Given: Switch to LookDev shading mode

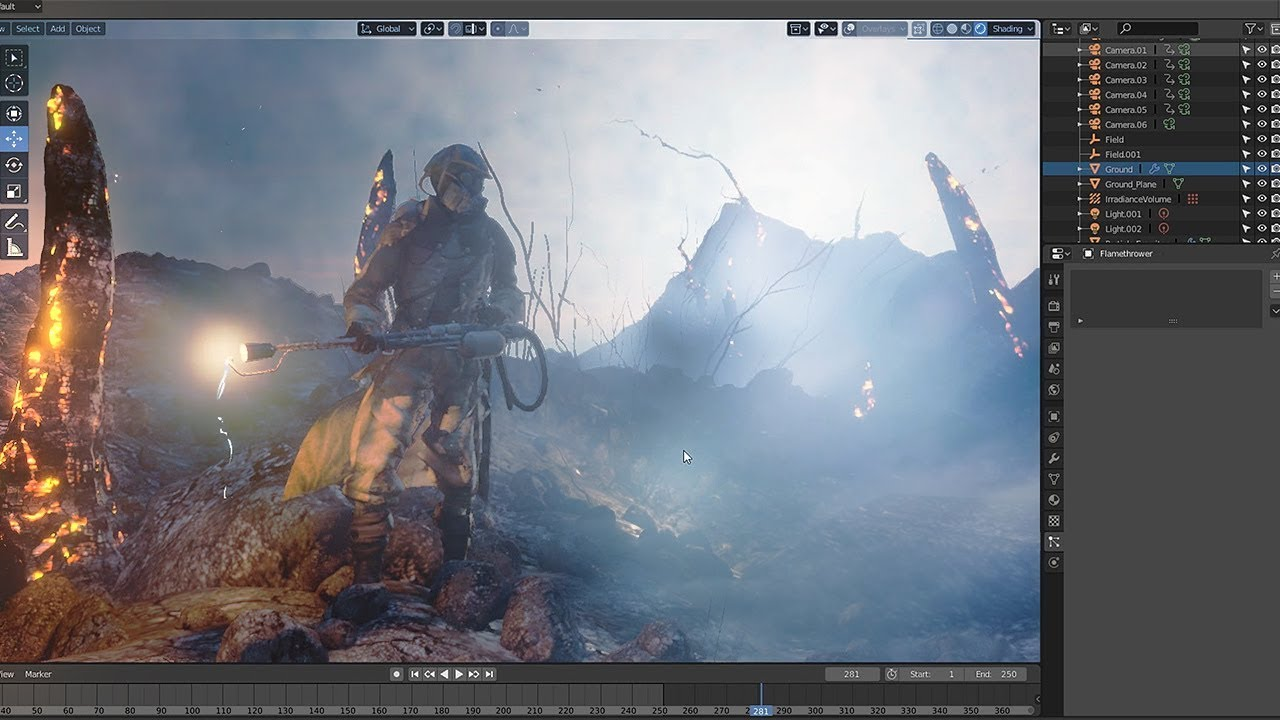Looking at the screenshot, I should [x=965, y=29].
